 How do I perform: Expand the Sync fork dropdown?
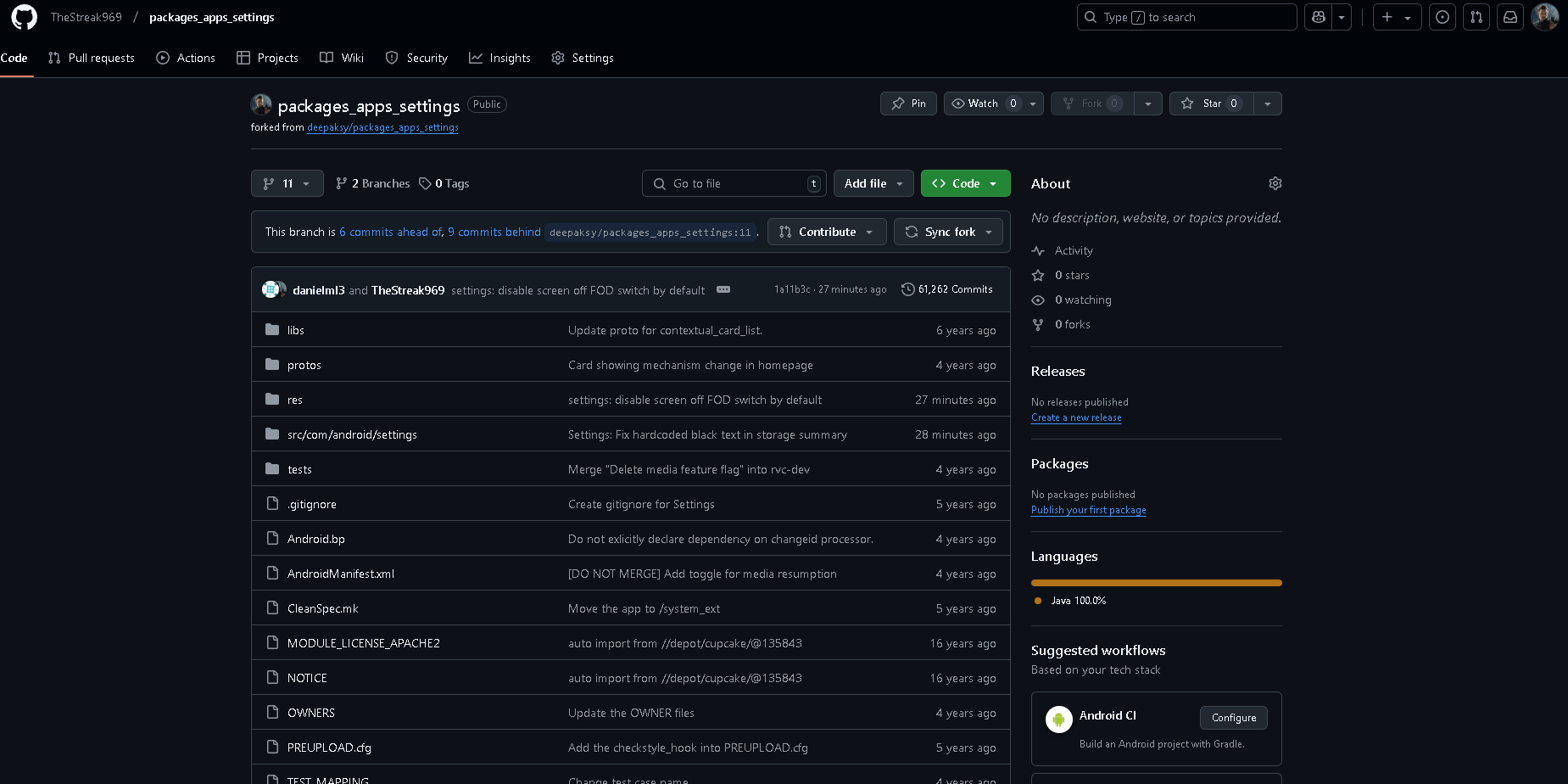click(948, 232)
